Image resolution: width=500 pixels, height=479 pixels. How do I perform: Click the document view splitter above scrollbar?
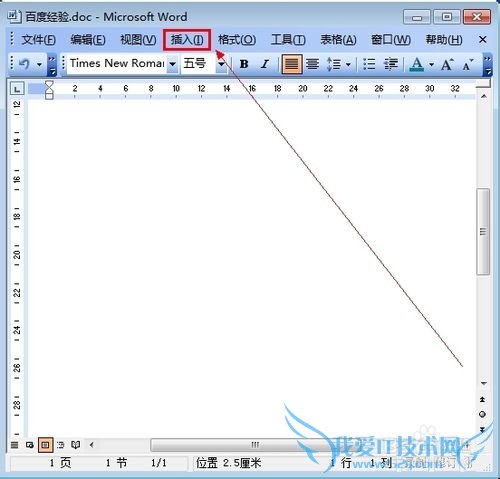(x=483, y=84)
